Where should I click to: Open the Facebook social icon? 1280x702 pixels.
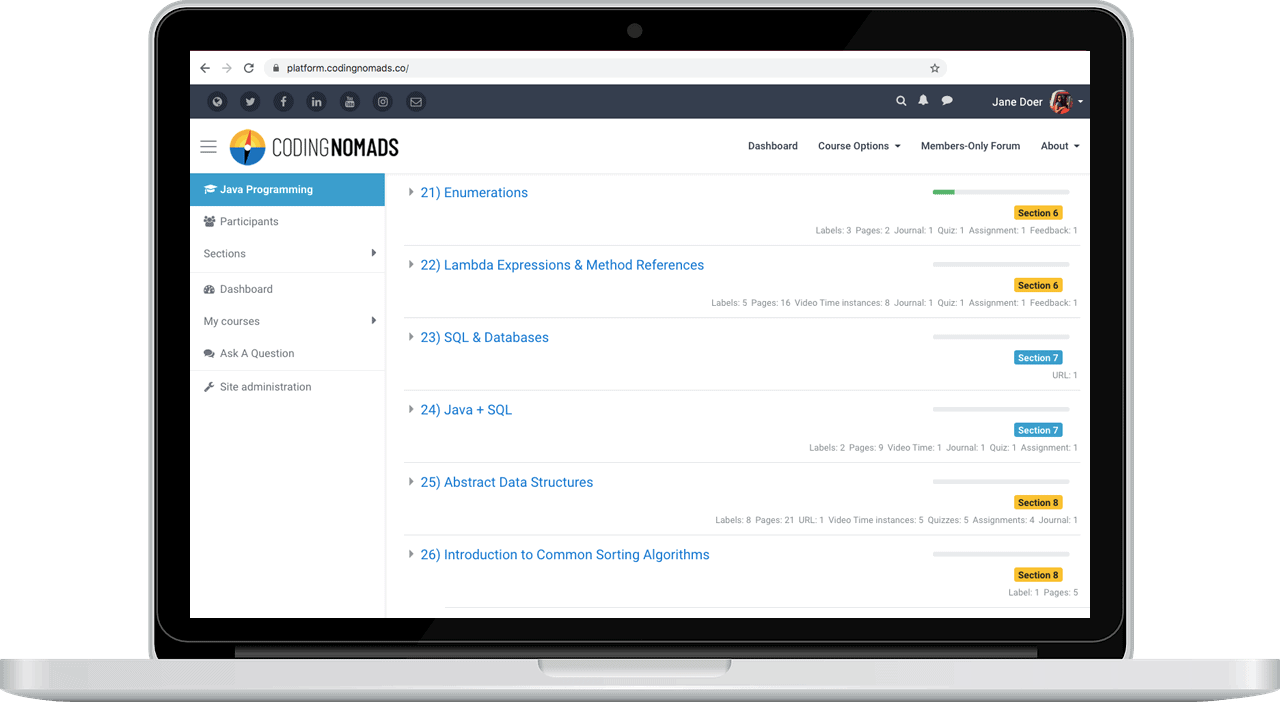[x=283, y=101]
